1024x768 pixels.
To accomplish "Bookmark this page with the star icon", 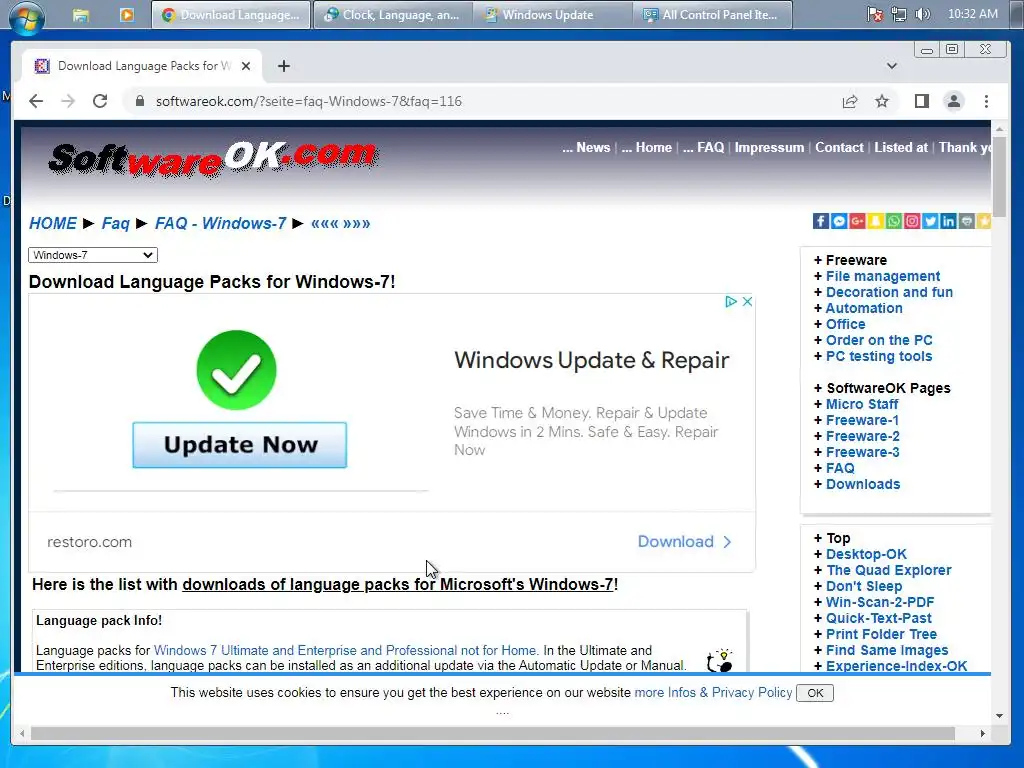I will point(882,101).
